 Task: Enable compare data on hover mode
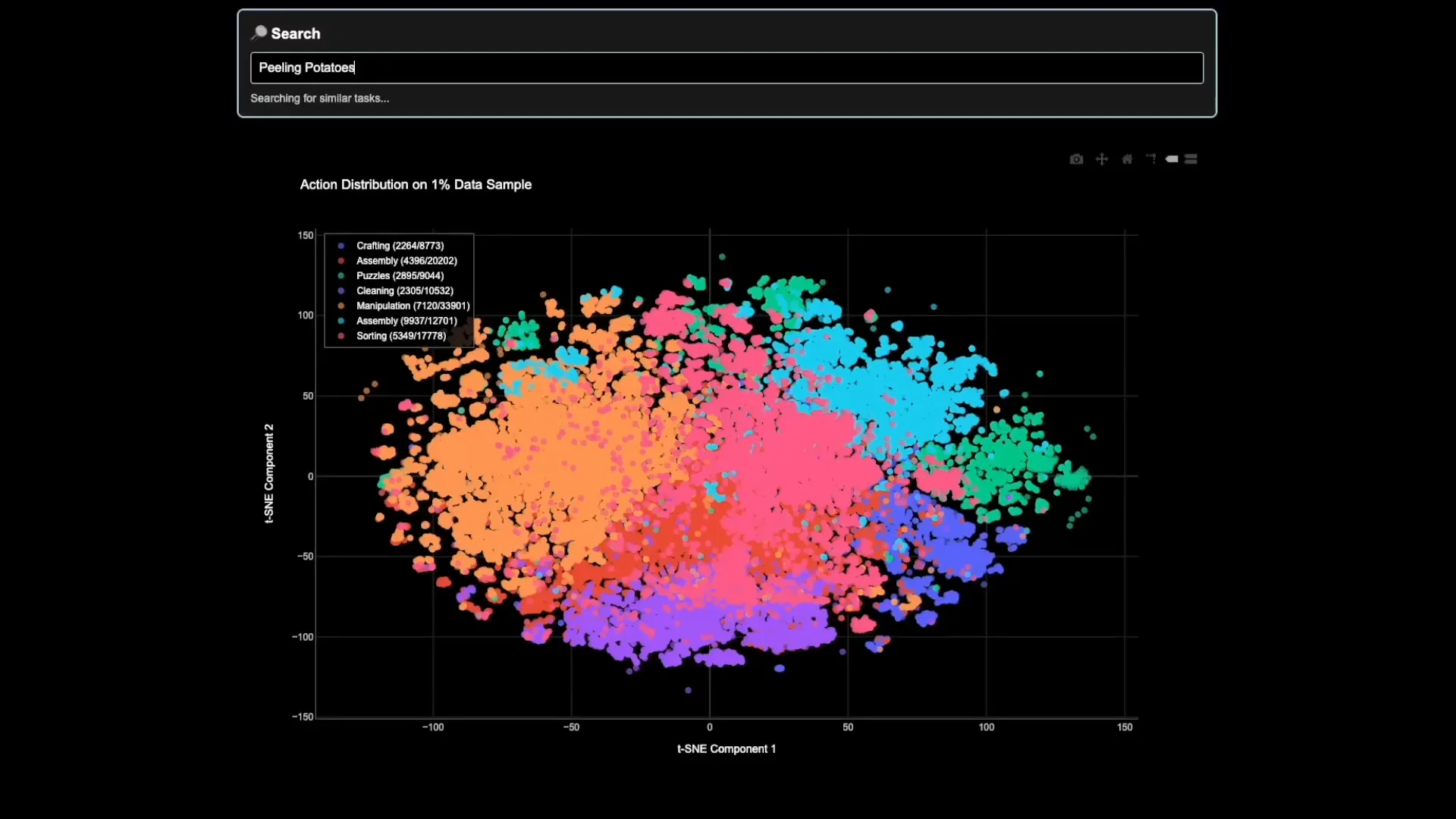(x=1191, y=158)
